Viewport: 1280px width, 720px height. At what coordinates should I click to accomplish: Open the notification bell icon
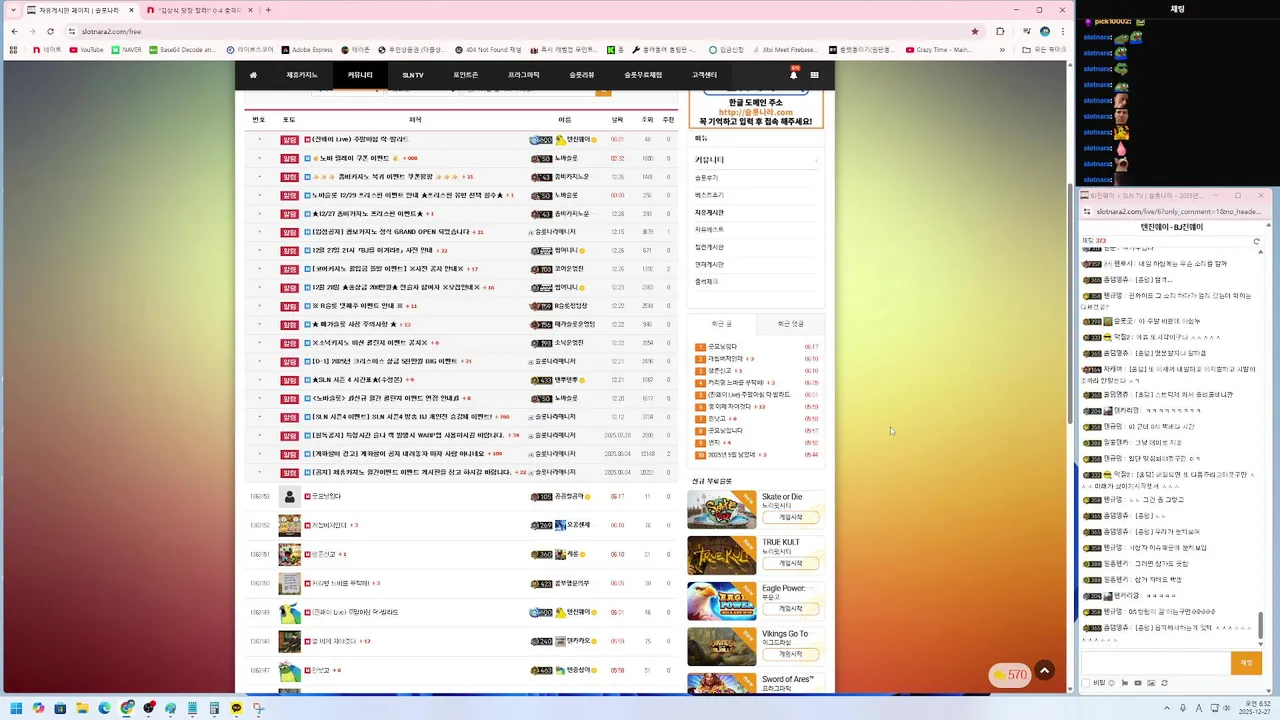[x=793, y=74]
